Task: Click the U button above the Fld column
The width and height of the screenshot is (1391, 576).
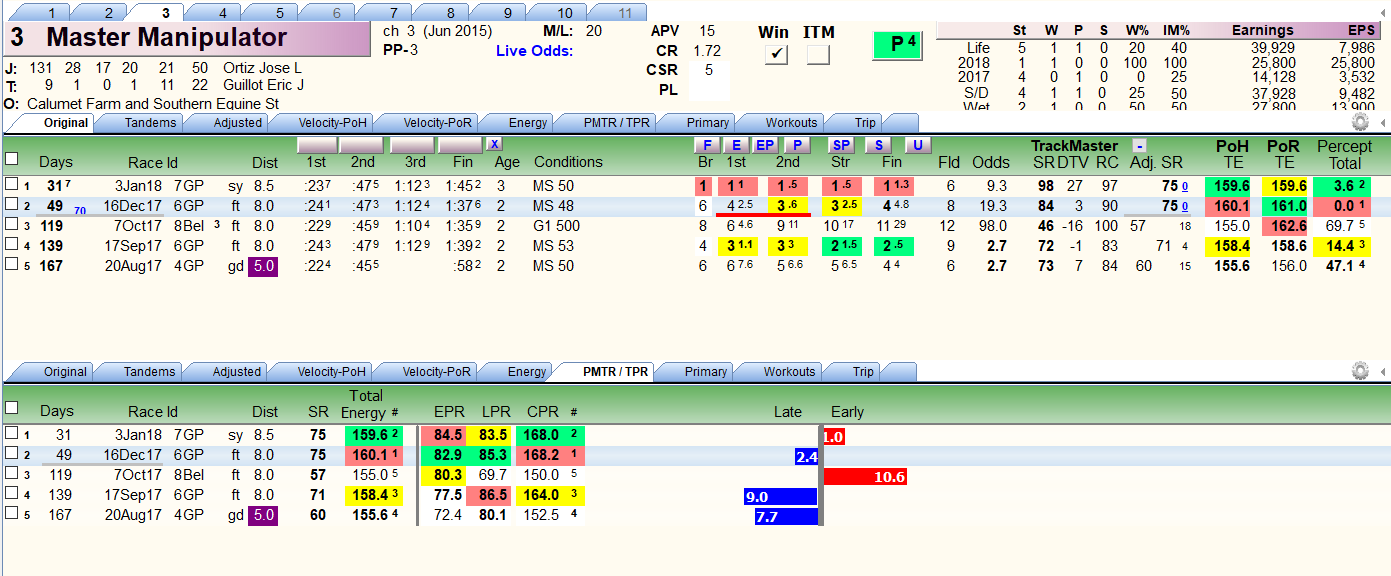Action: pyautogui.click(x=918, y=146)
